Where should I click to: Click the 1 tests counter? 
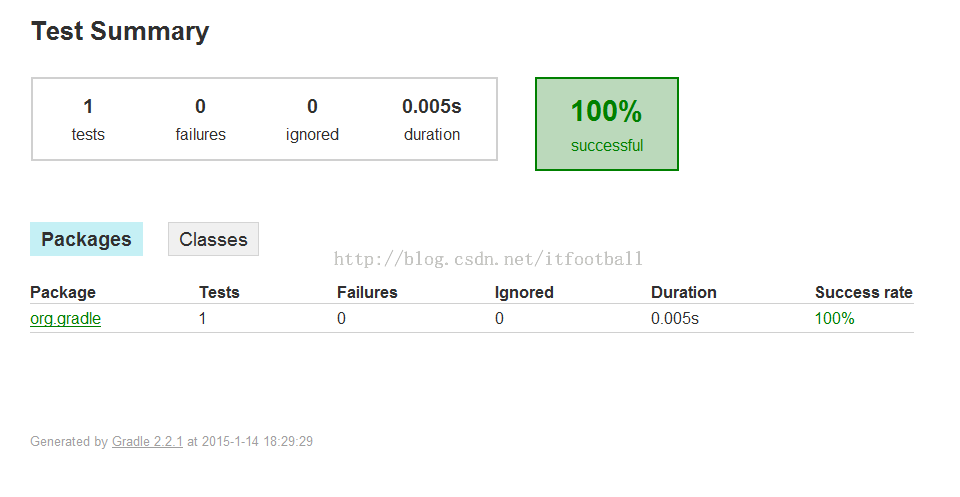[88, 119]
